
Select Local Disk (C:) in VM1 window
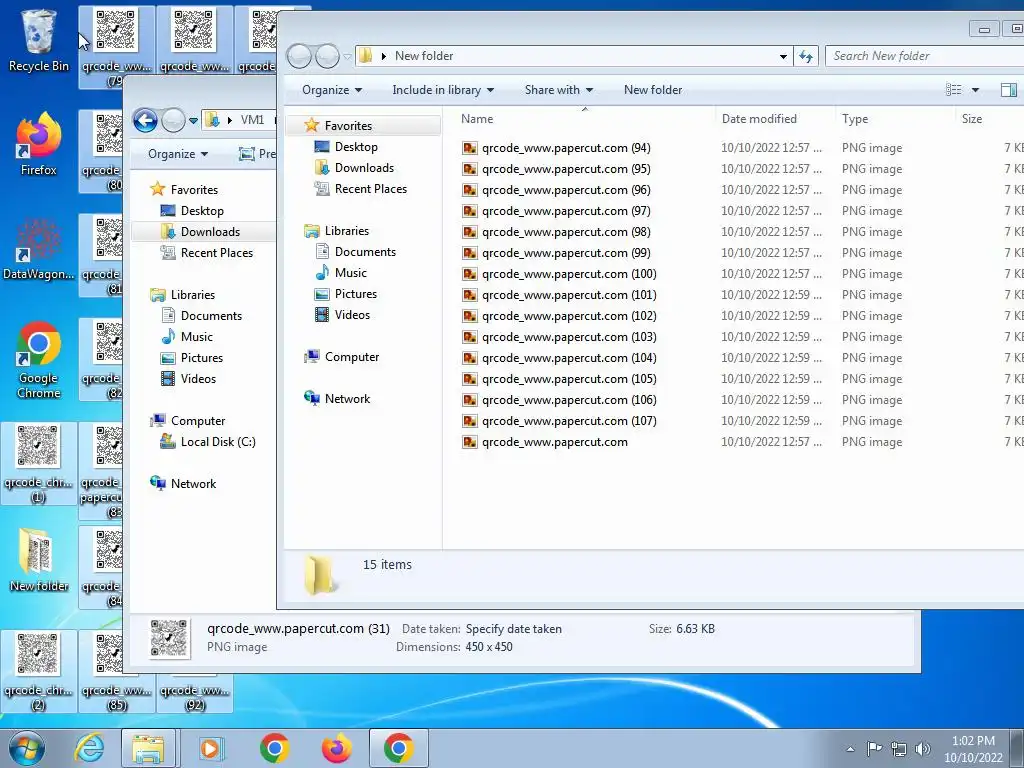[x=218, y=442]
